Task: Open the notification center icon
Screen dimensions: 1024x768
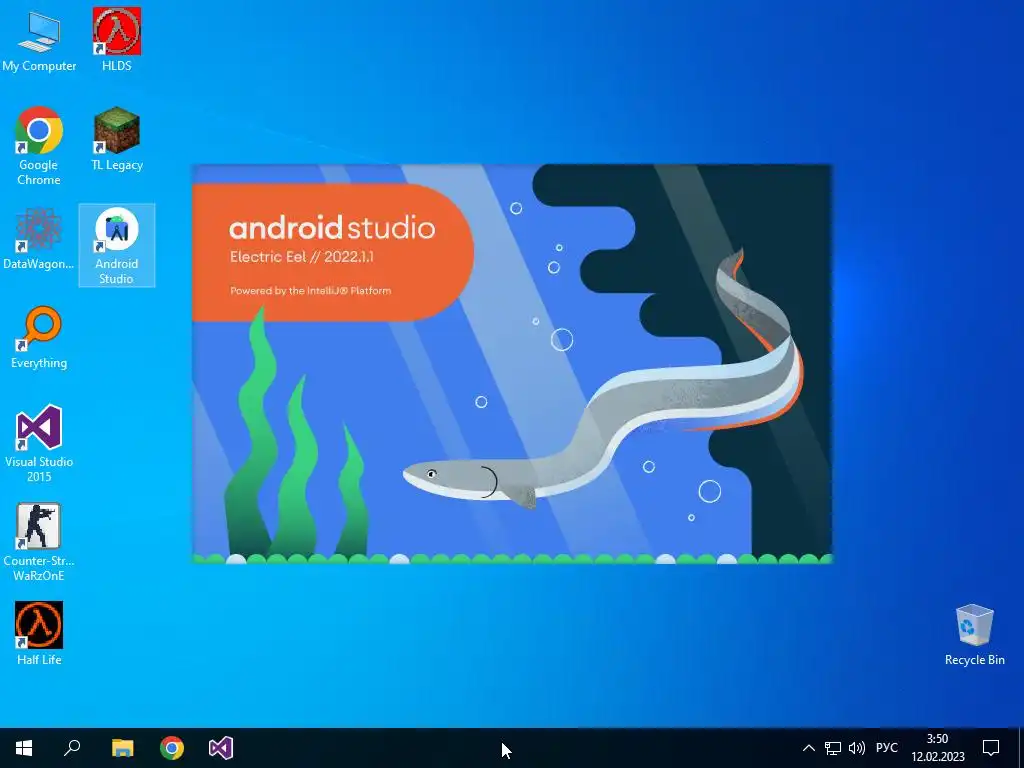Action: click(991, 748)
